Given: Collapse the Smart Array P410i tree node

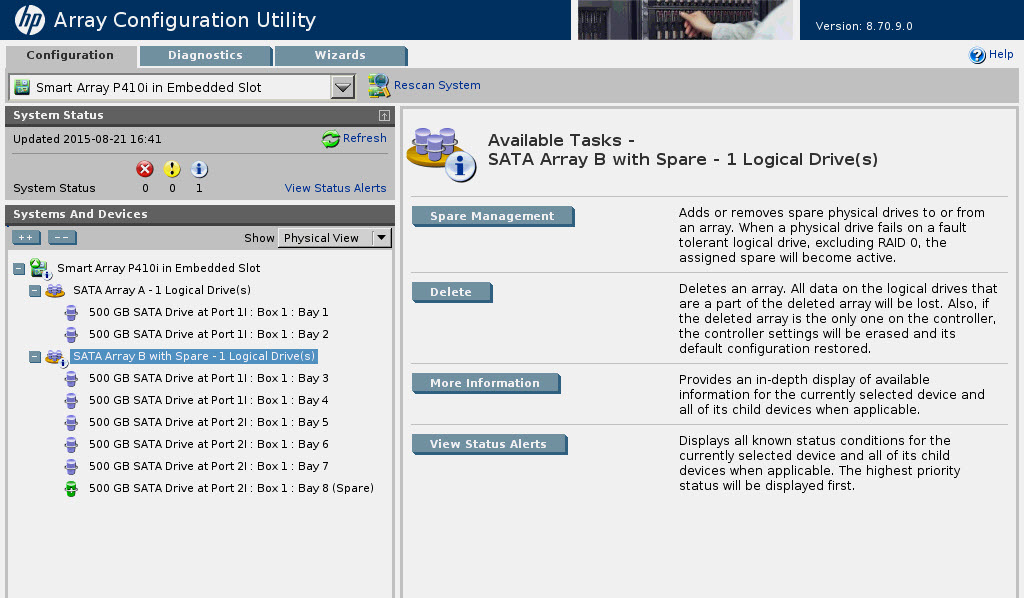Looking at the screenshot, I should 19,268.
